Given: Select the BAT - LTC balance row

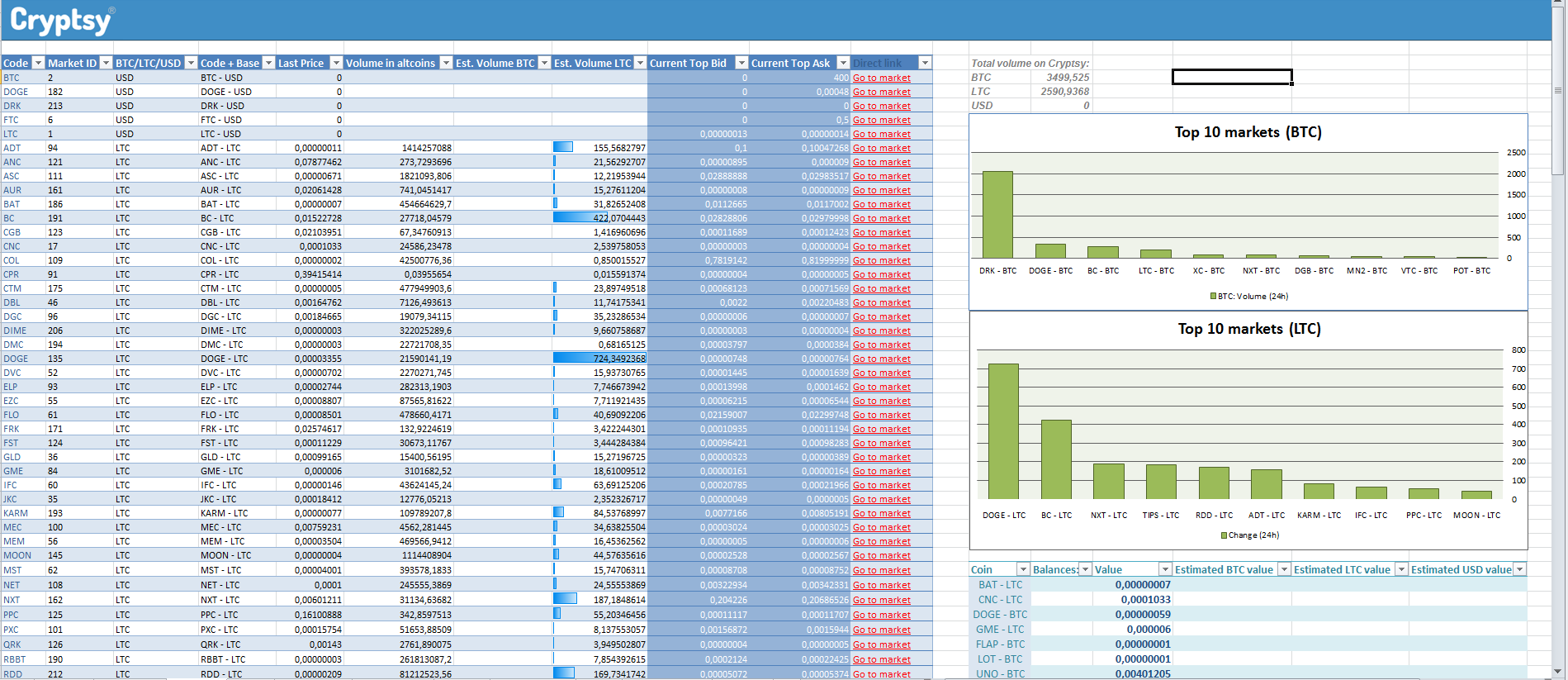Looking at the screenshot, I should [1248, 585].
